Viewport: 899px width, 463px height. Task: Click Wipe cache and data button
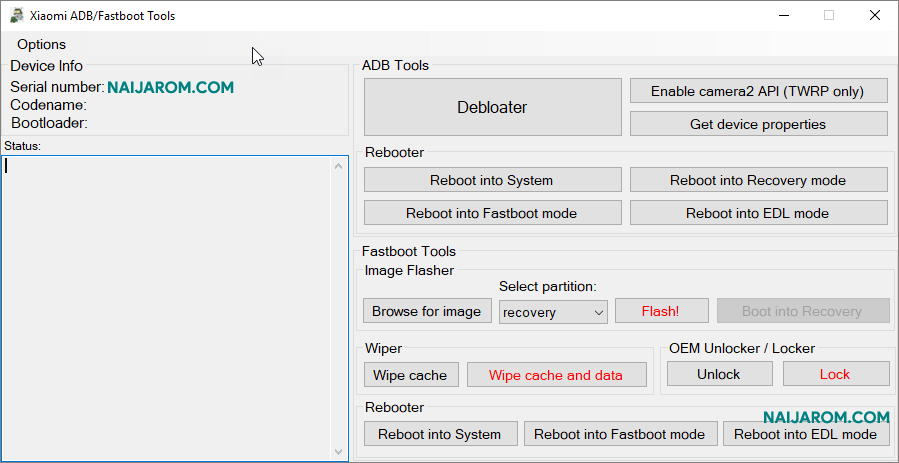557,375
